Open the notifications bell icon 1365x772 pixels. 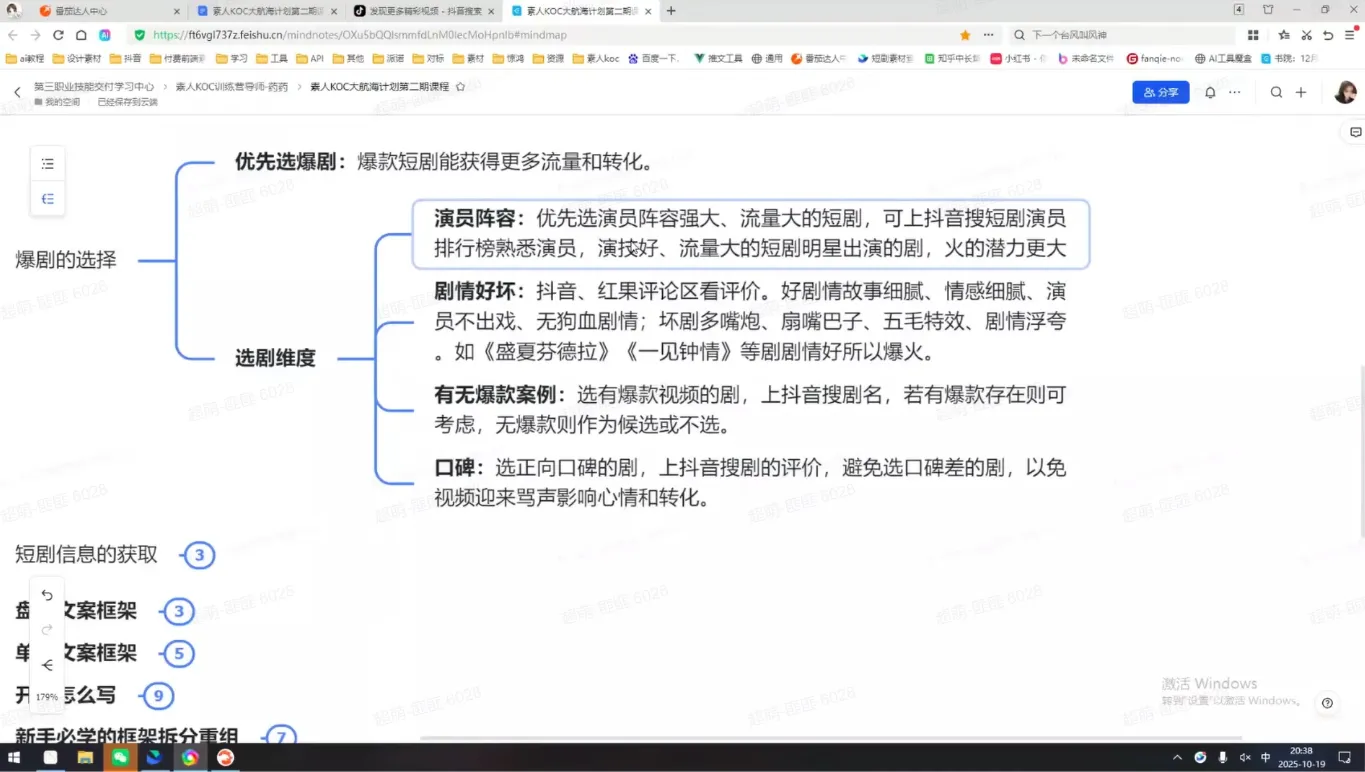[x=1210, y=91]
